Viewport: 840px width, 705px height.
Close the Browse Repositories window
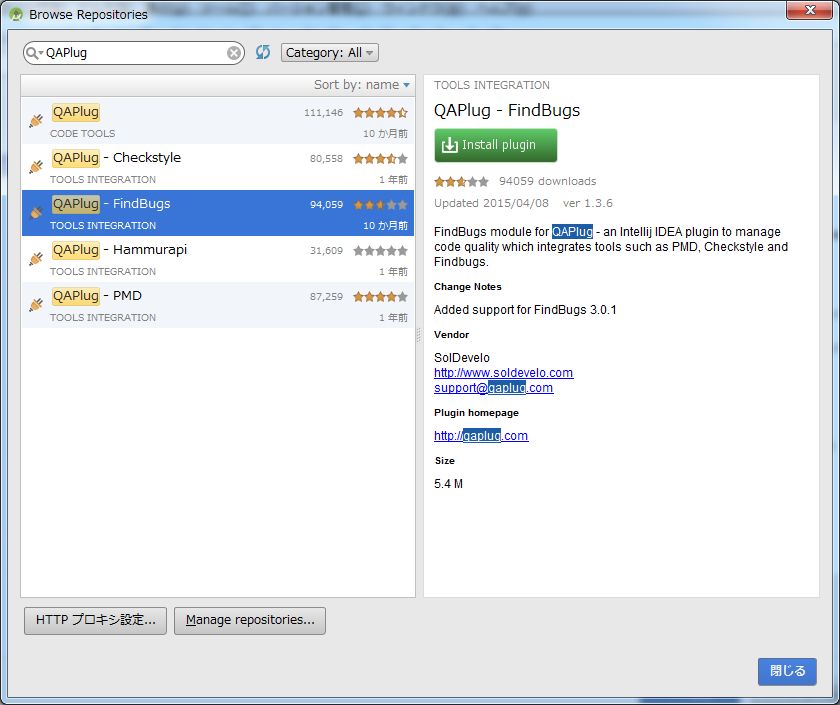click(x=809, y=10)
